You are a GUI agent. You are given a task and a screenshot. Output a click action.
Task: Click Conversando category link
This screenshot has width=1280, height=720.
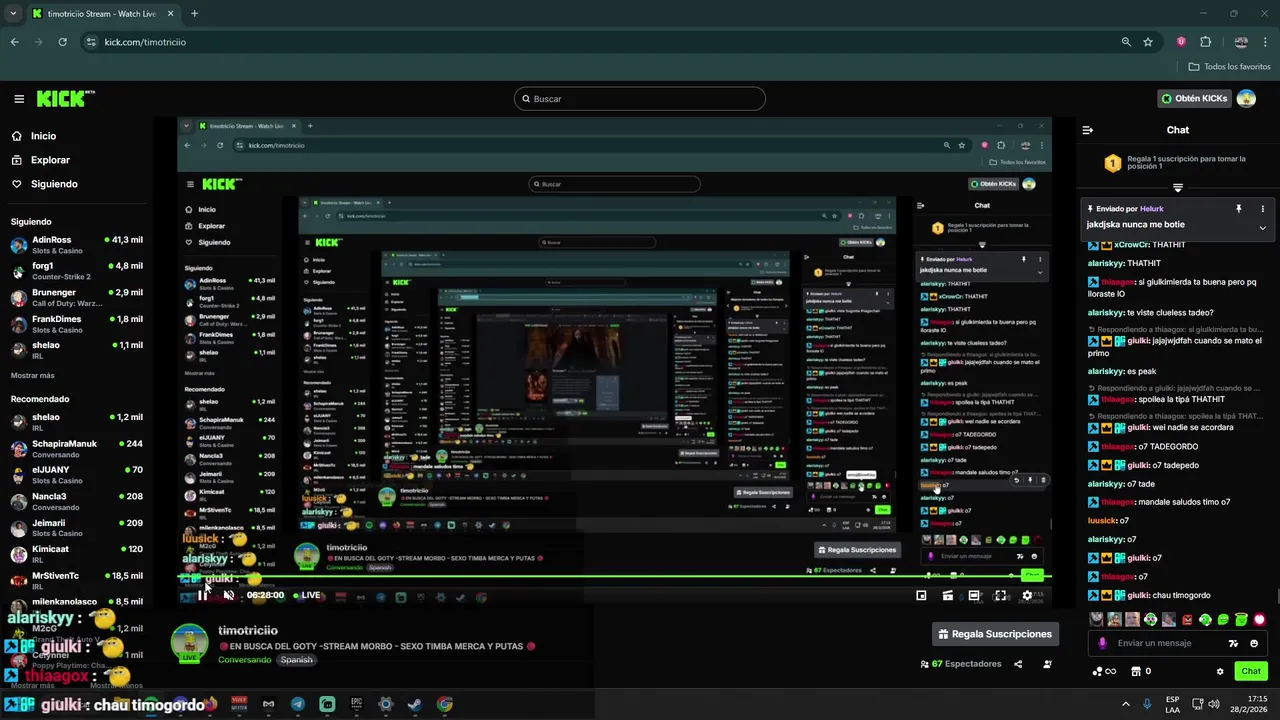pos(244,660)
